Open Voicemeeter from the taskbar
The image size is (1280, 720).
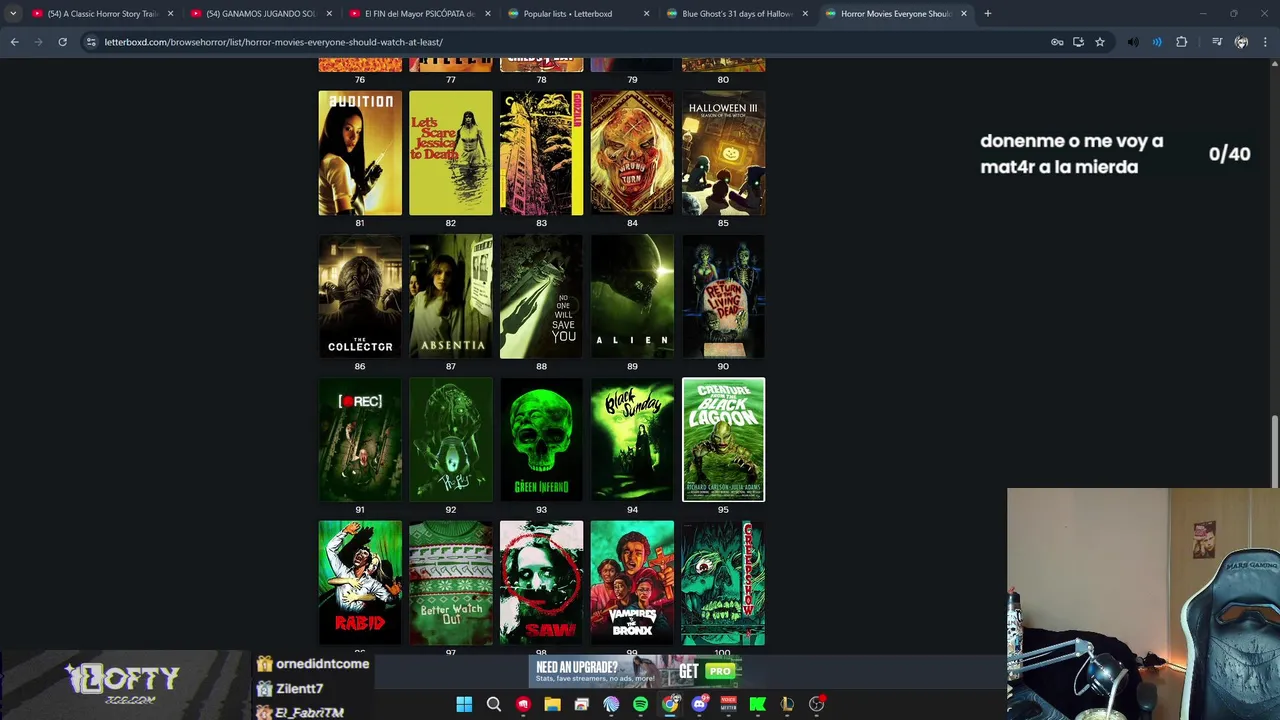[728, 704]
